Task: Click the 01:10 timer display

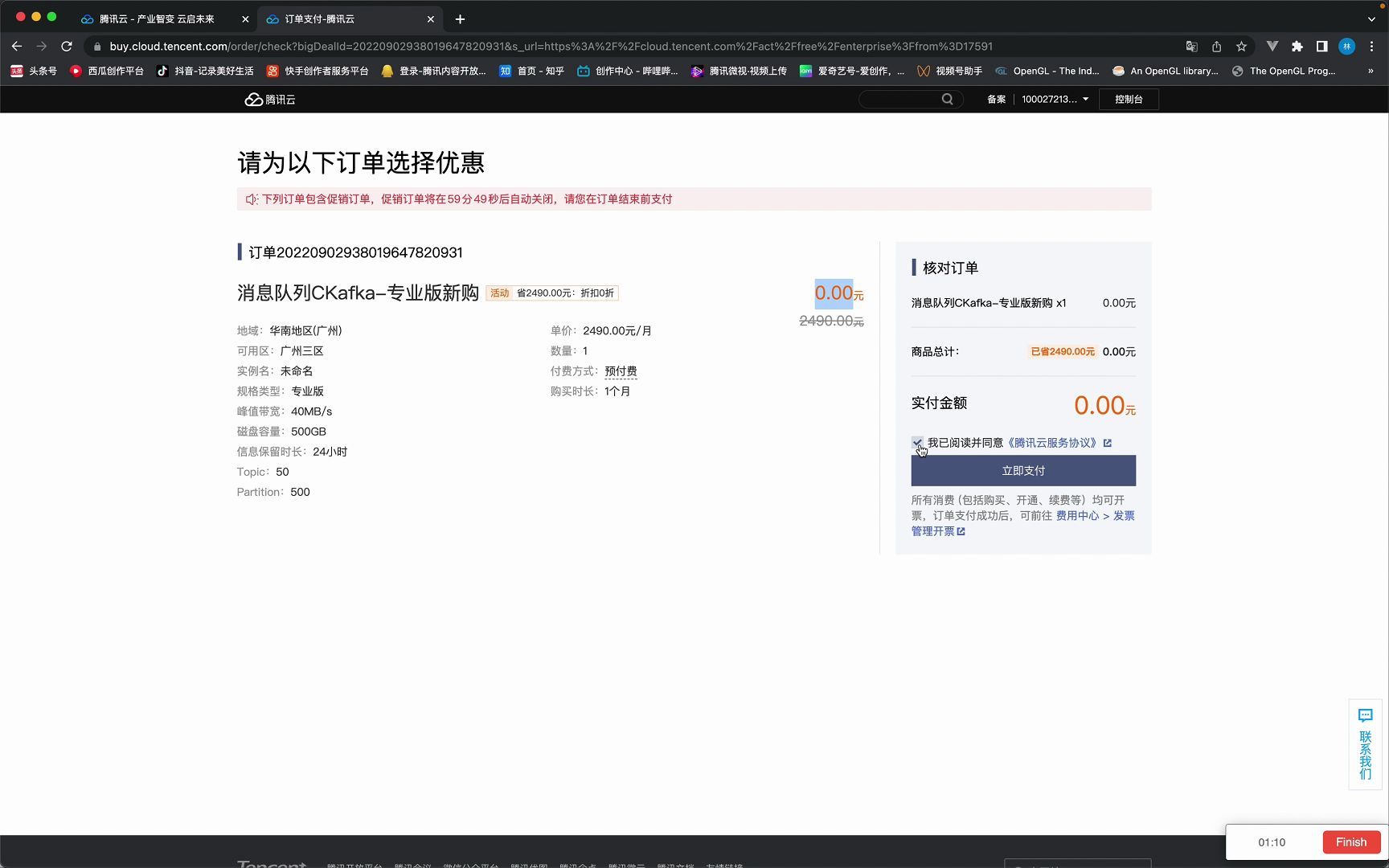Action: (1272, 842)
